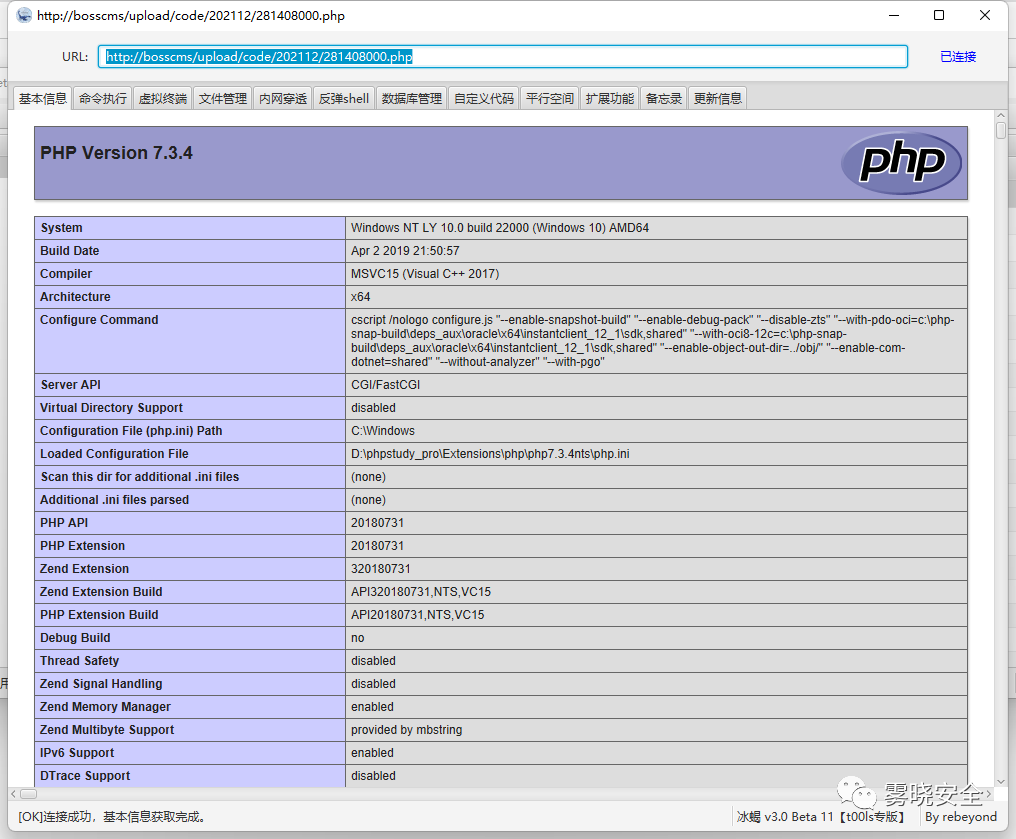
Task: Minimize the window
Action: click(x=894, y=15)
